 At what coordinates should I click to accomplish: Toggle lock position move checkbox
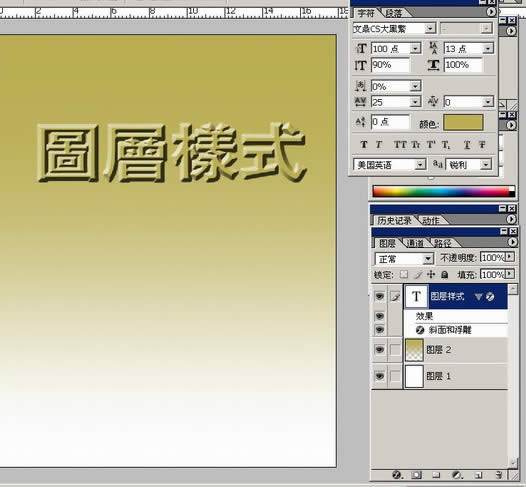(431, 275)
